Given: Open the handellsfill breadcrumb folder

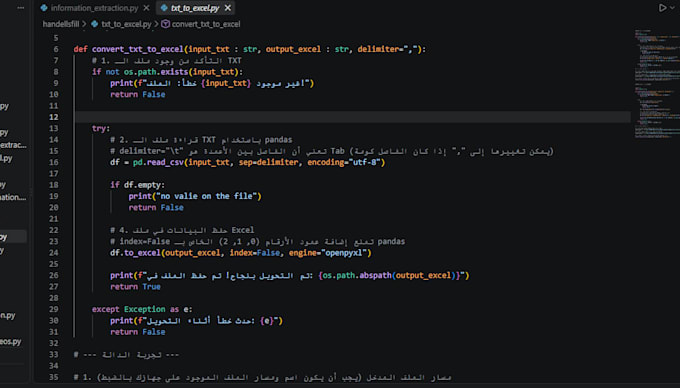Looking at the screenshot, I should pyautogui.click(x=61, y=24).
